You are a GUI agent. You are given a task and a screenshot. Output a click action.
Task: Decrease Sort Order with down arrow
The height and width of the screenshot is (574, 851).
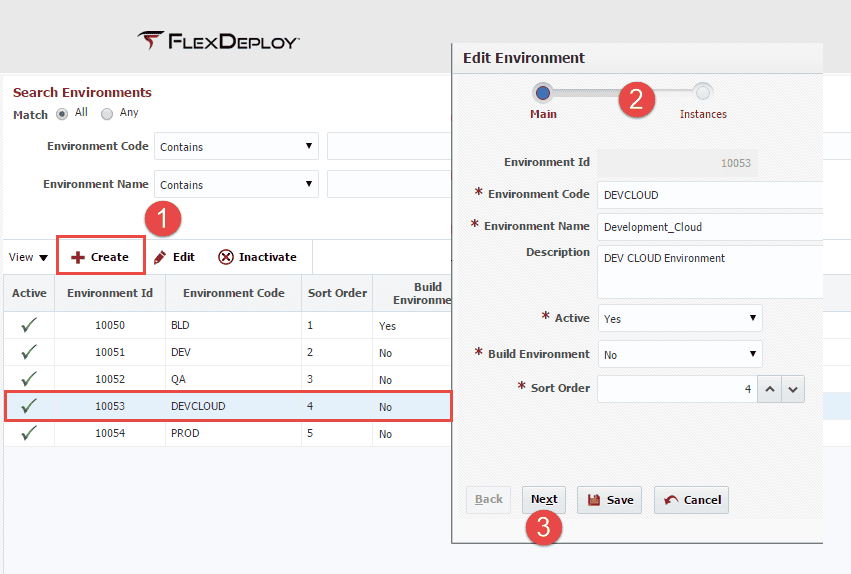pyautogui.click(x=793, y=389)
